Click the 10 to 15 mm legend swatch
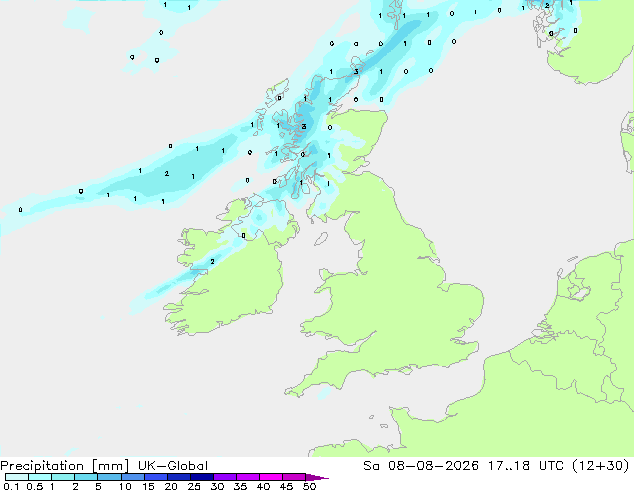 click(x=133, y=477)
